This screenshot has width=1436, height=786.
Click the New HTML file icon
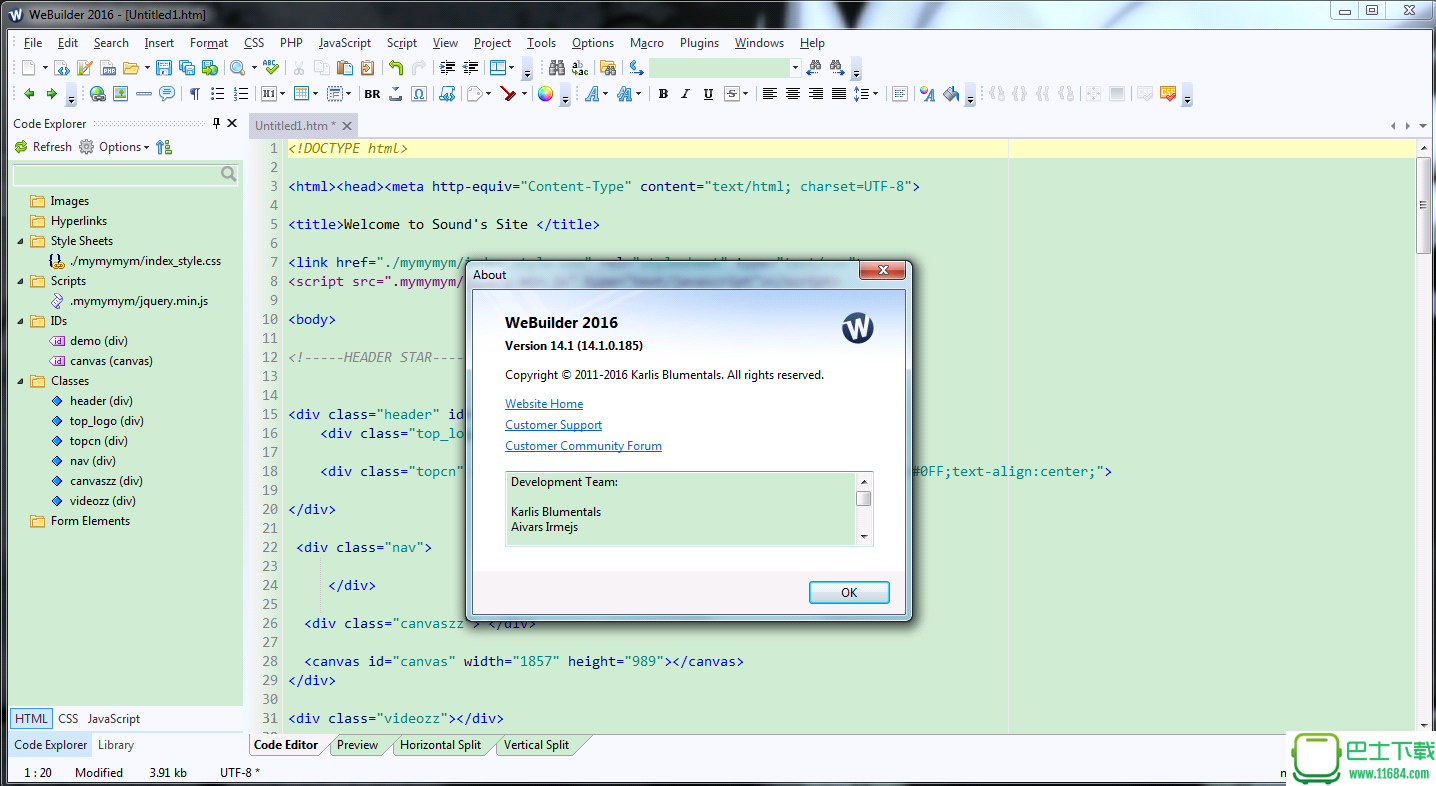tap(61, 68)
